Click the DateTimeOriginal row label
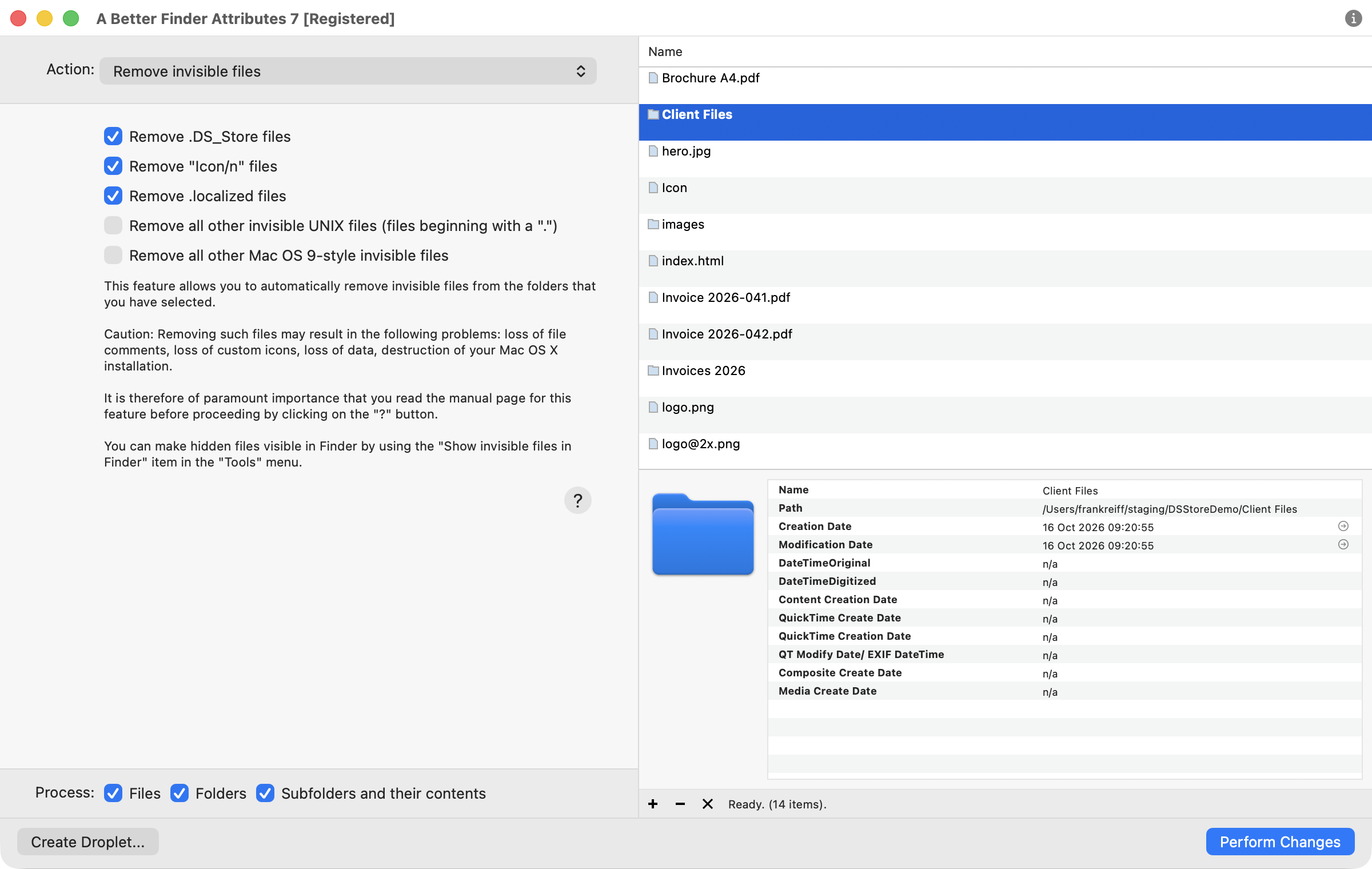This screenshot has height=869, width=1372. pos(824,563)
